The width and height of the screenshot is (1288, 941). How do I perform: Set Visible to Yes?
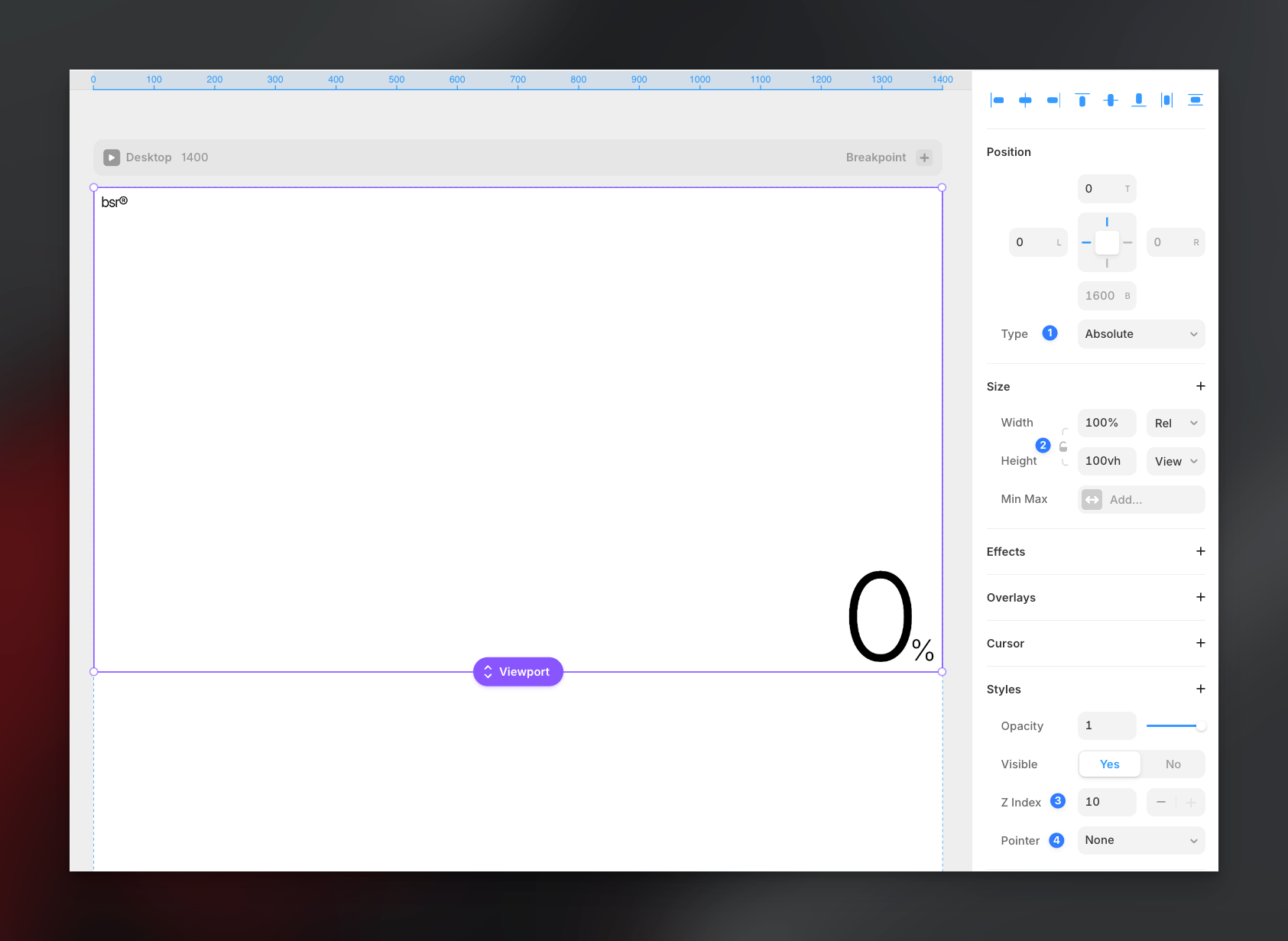[x=1109, y=764]
